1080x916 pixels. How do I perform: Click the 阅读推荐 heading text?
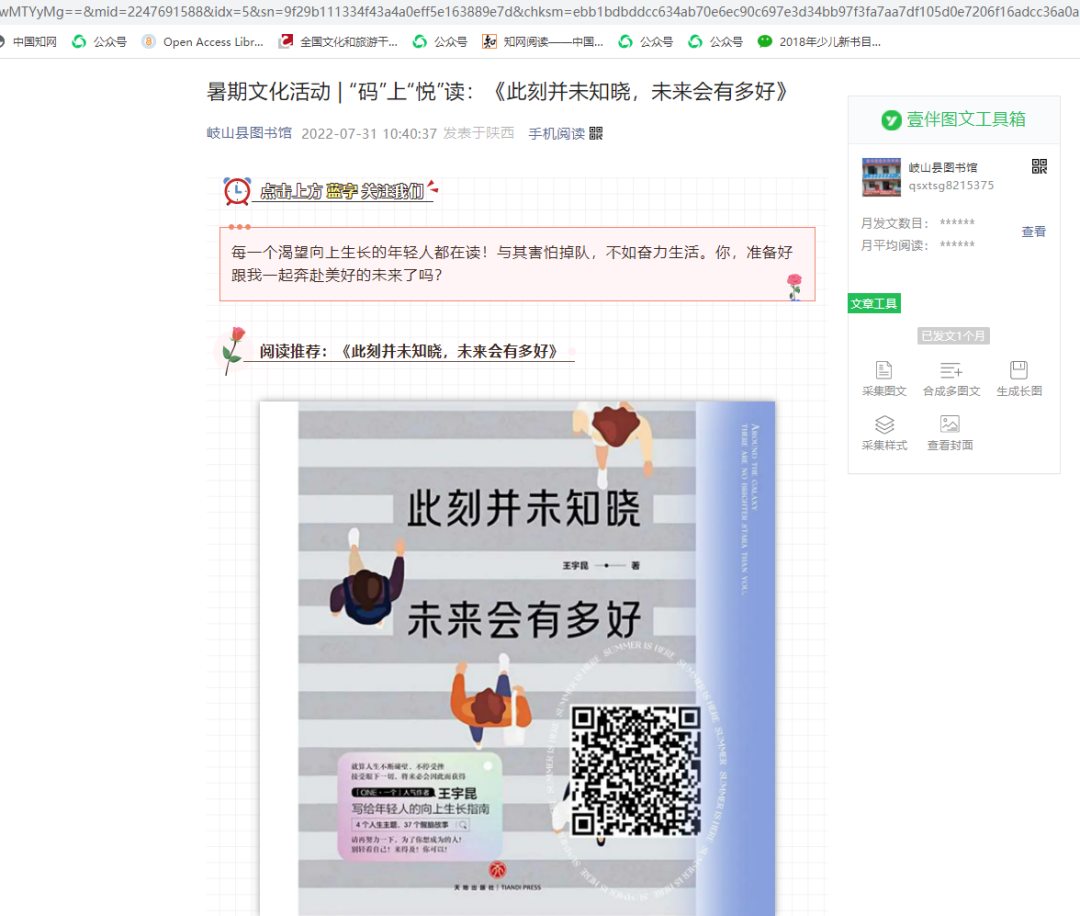409,351
